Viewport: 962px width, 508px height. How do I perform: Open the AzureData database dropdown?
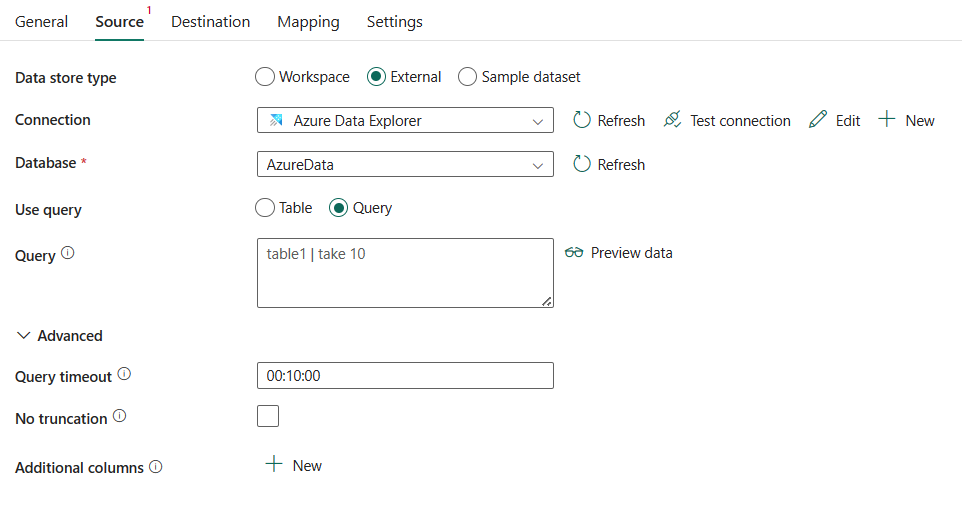click(x=406, y=164)
